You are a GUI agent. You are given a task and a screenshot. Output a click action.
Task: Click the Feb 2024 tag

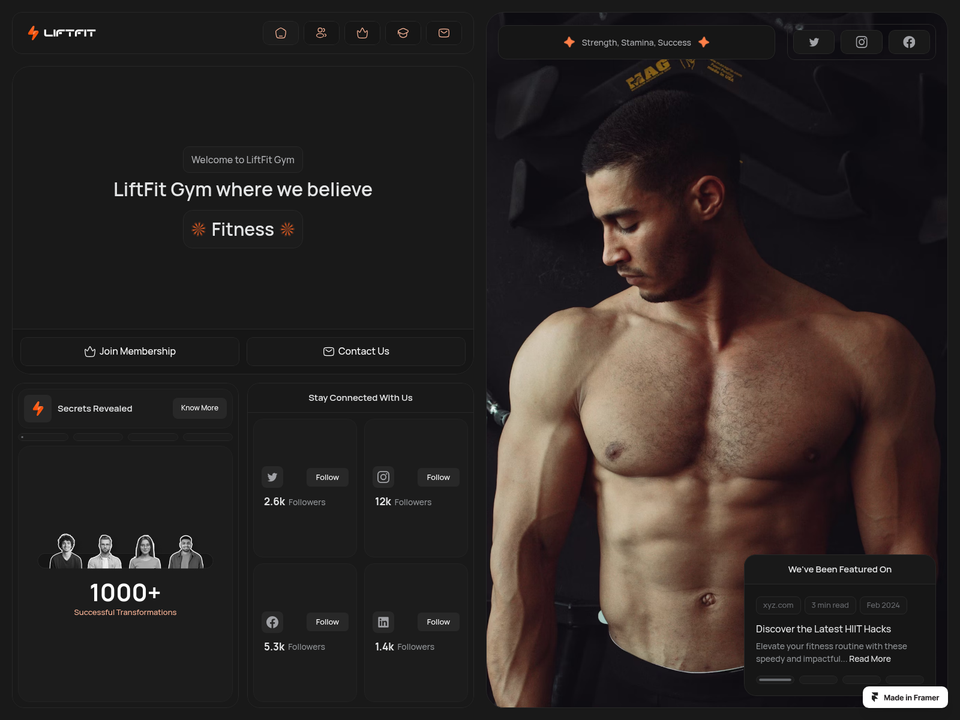tap(883, 605)
